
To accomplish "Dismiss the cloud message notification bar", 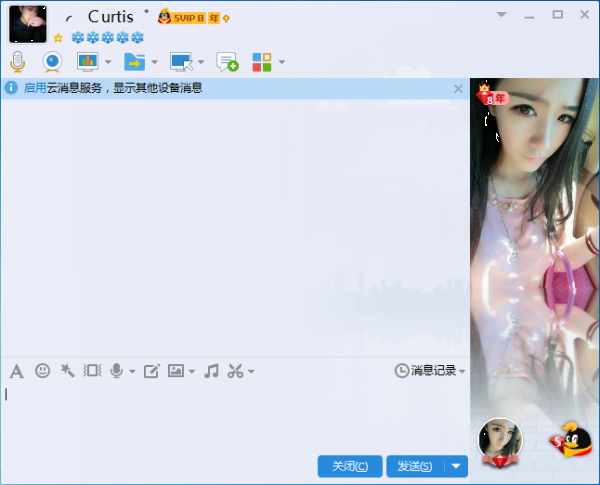I will click(x=458, y=89).
